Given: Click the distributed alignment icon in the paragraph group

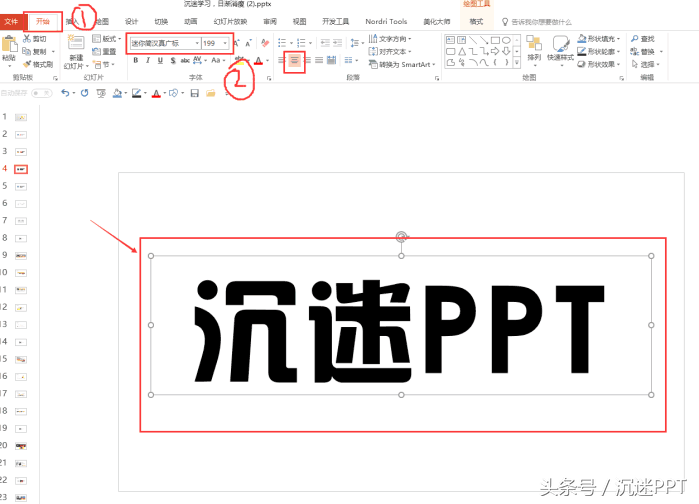Looking at the screenshot, I should coord(331,60).
